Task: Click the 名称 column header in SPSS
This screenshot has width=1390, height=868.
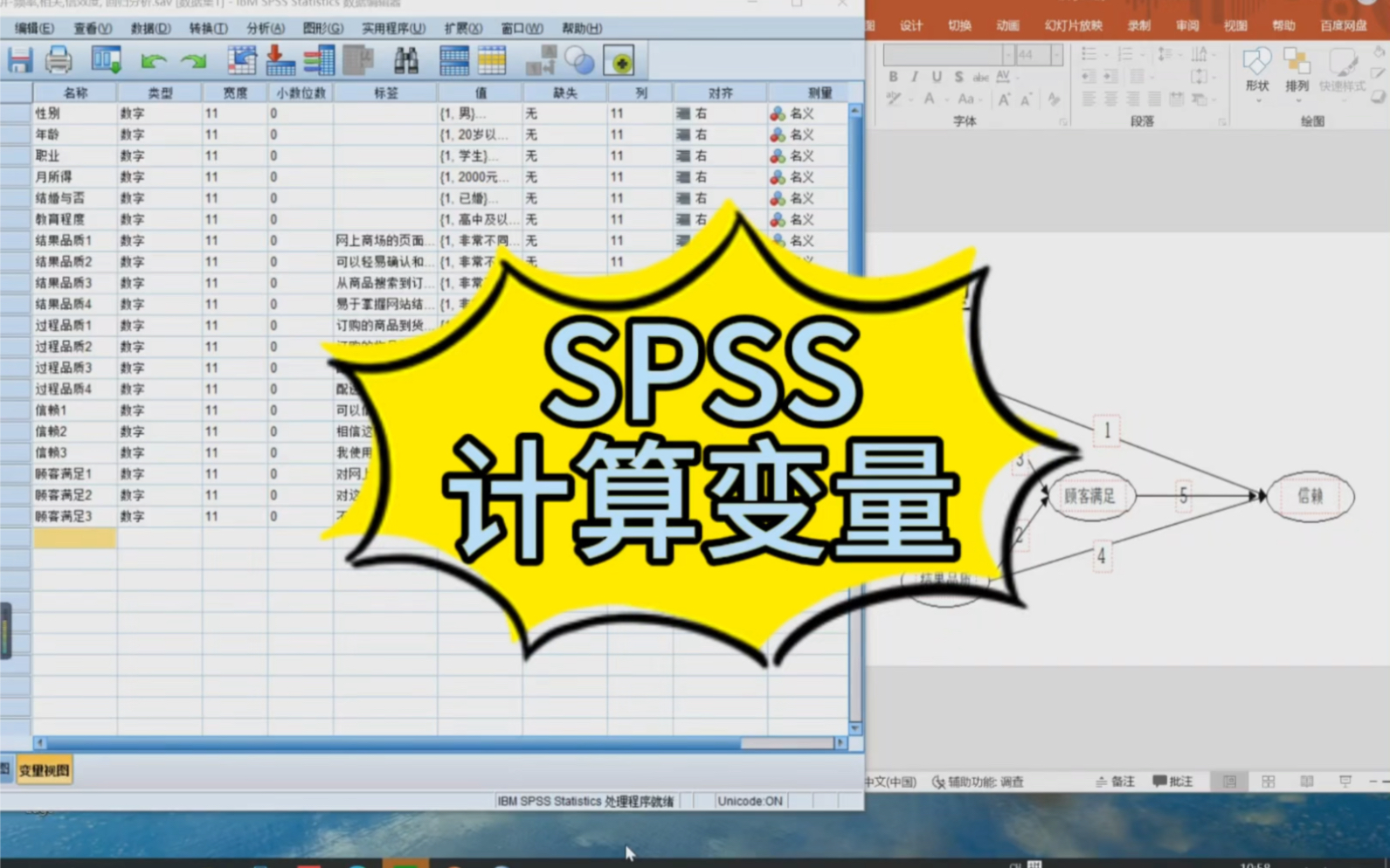Action: click(75, 93)
